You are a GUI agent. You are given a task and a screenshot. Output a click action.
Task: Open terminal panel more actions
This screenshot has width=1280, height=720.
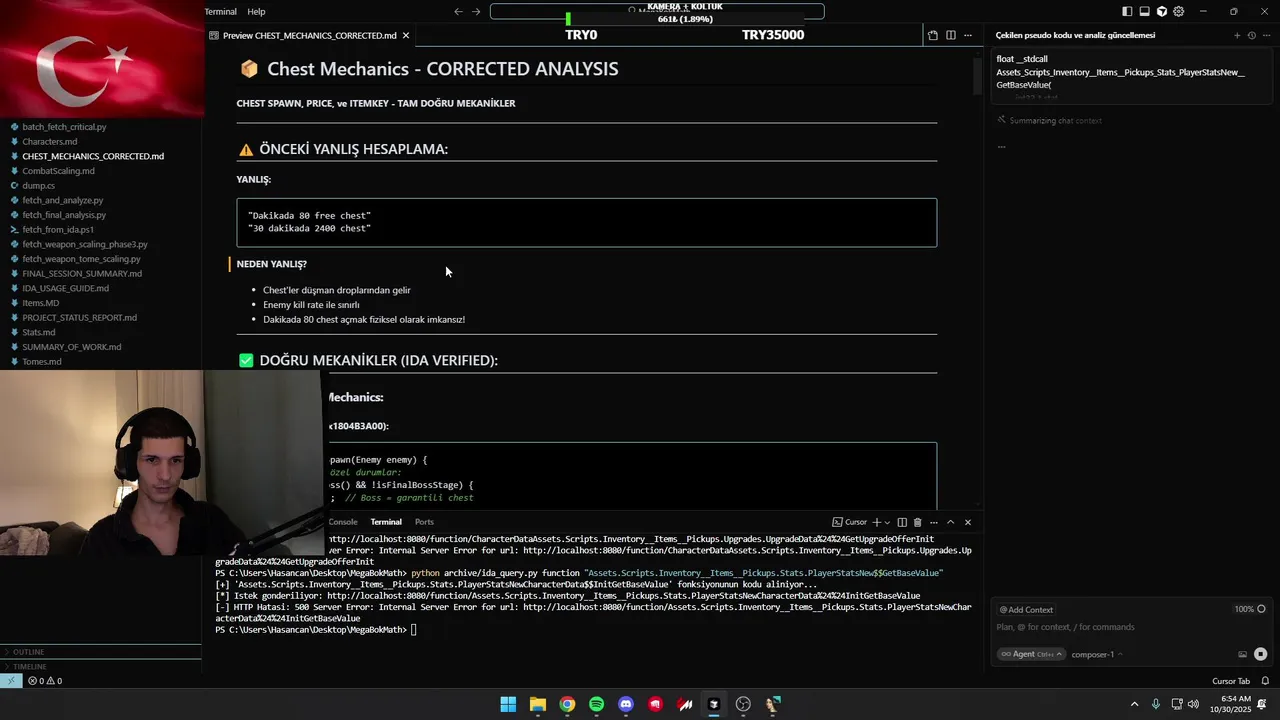click(x=934, y=522)
